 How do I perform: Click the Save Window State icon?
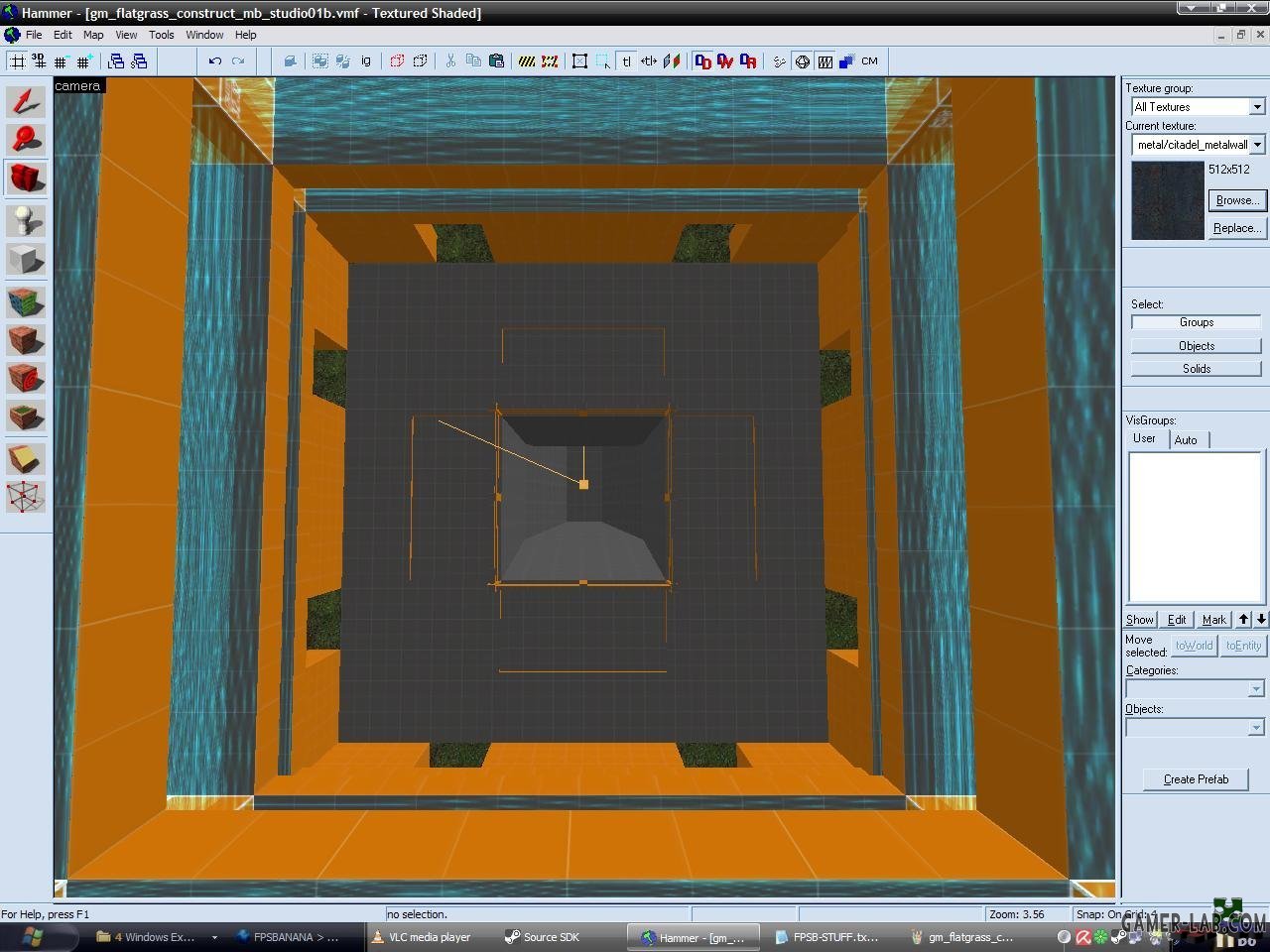click(x=139, y=61)
